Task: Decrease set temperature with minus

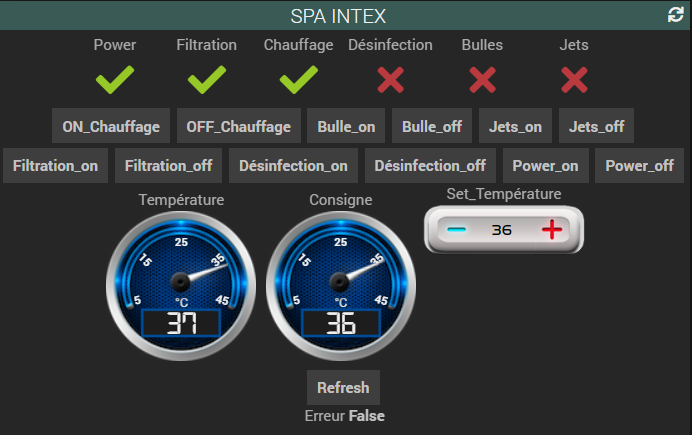Action: point(456,229)
